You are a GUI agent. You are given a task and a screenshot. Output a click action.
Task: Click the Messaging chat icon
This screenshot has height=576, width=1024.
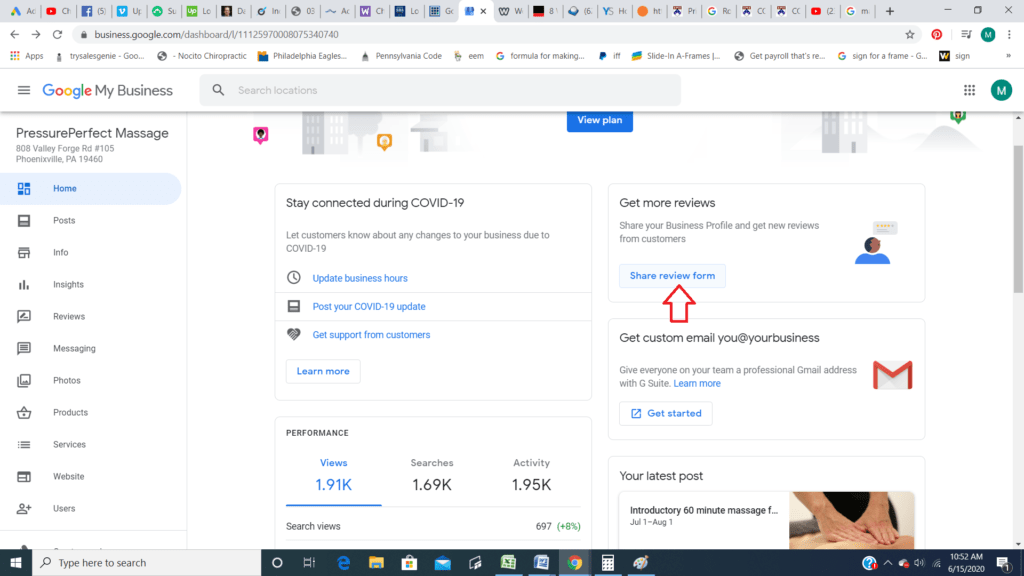[24, 348]
